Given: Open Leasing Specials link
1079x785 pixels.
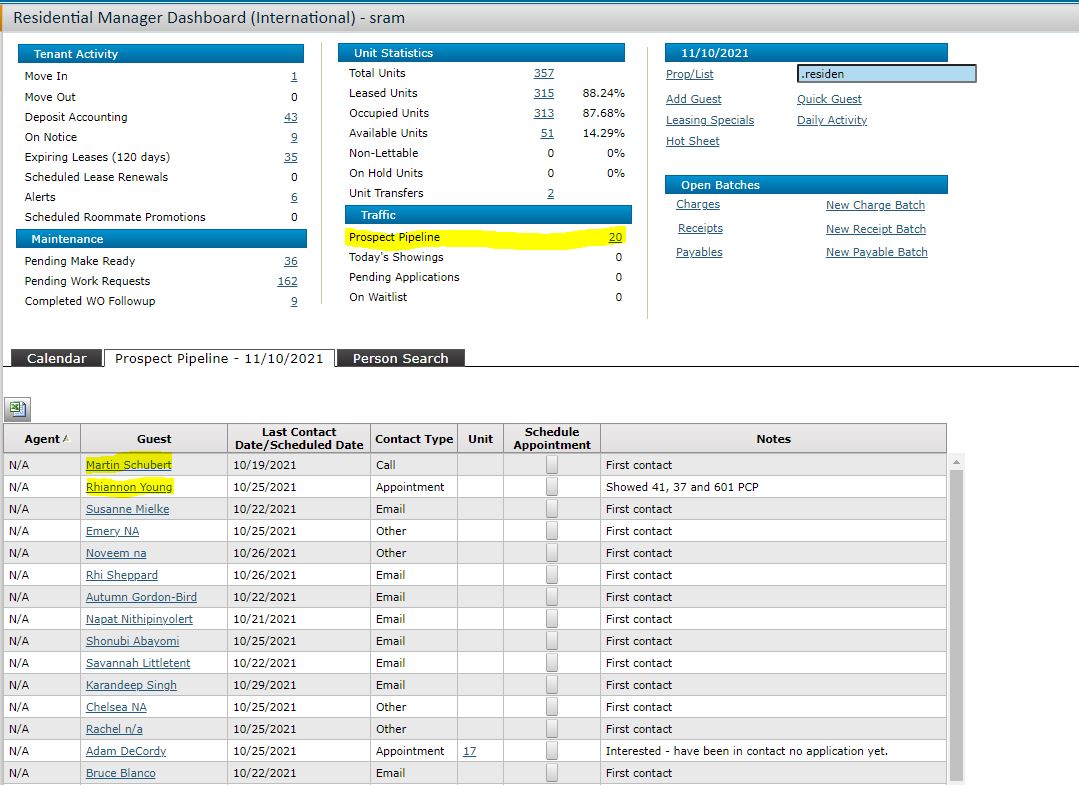Looking at the screenshot, I should point(709,120).
